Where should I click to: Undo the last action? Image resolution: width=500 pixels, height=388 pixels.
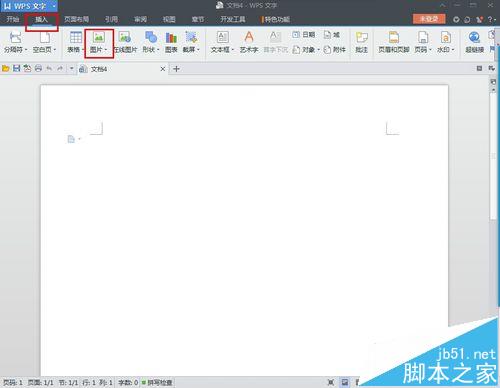[x=49, y=69]
